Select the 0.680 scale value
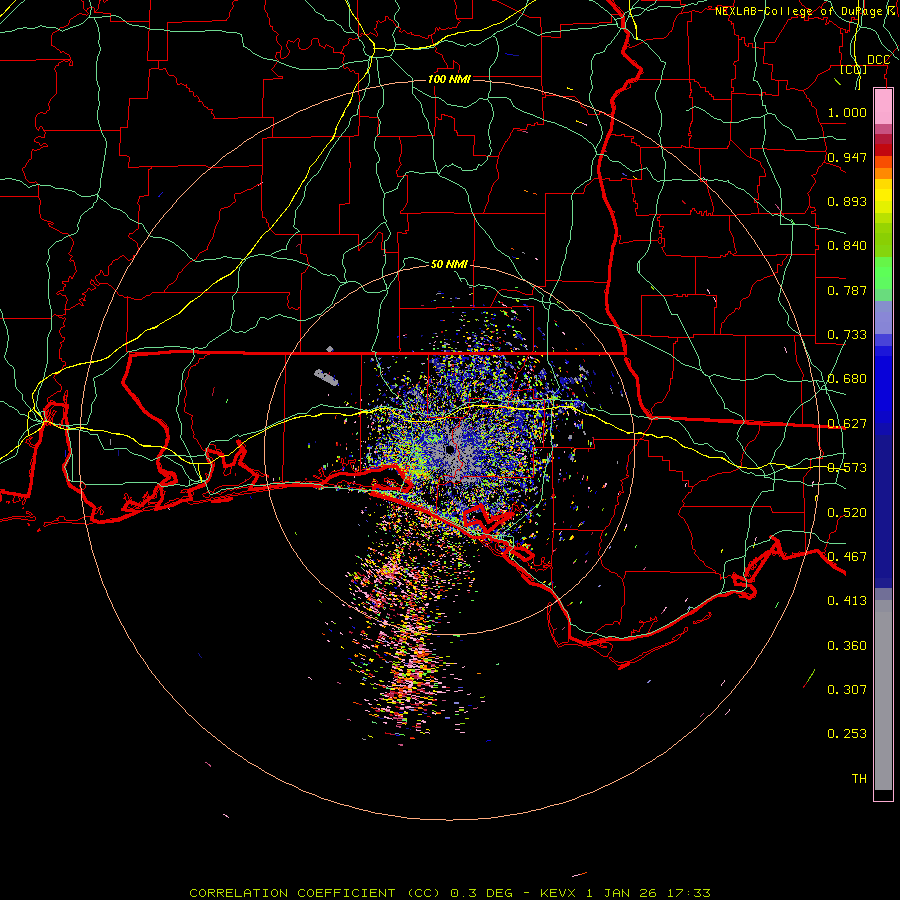 (847, 378)
